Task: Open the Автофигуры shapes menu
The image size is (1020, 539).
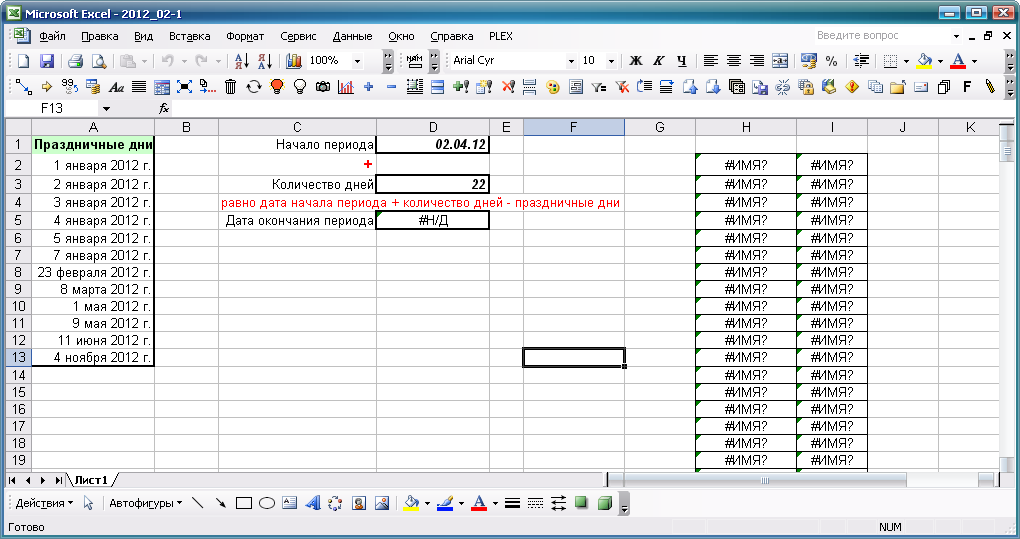Action: pos(146,503)
